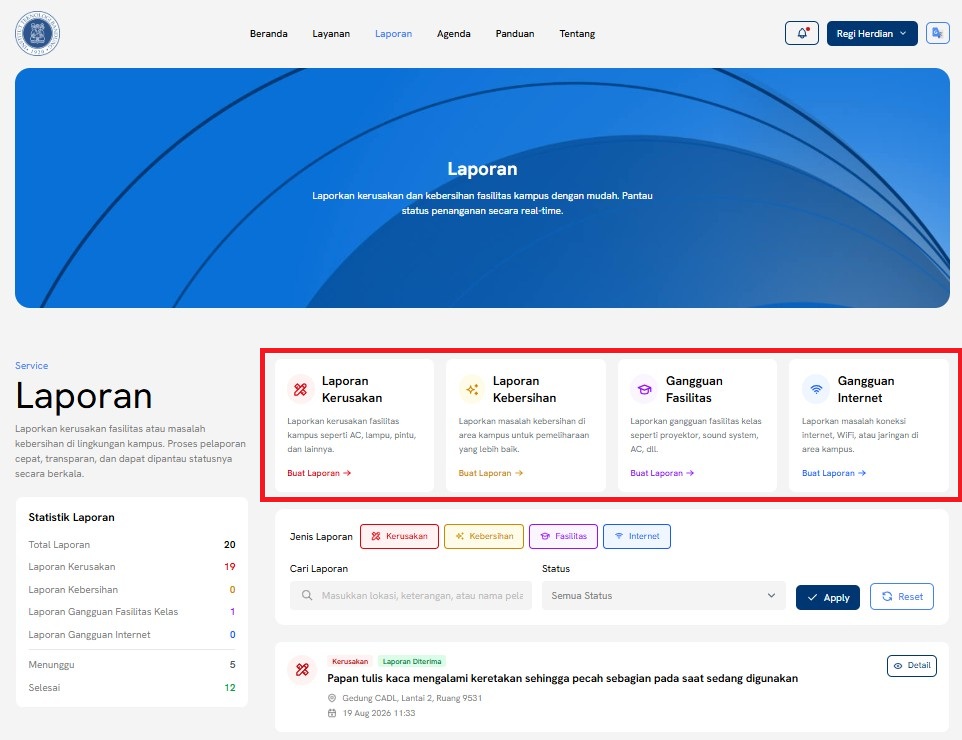The width and height of the screenshot is (962, 740).
Task: Click the Laporan Kerusakan wrench icon
Action: 301,389
